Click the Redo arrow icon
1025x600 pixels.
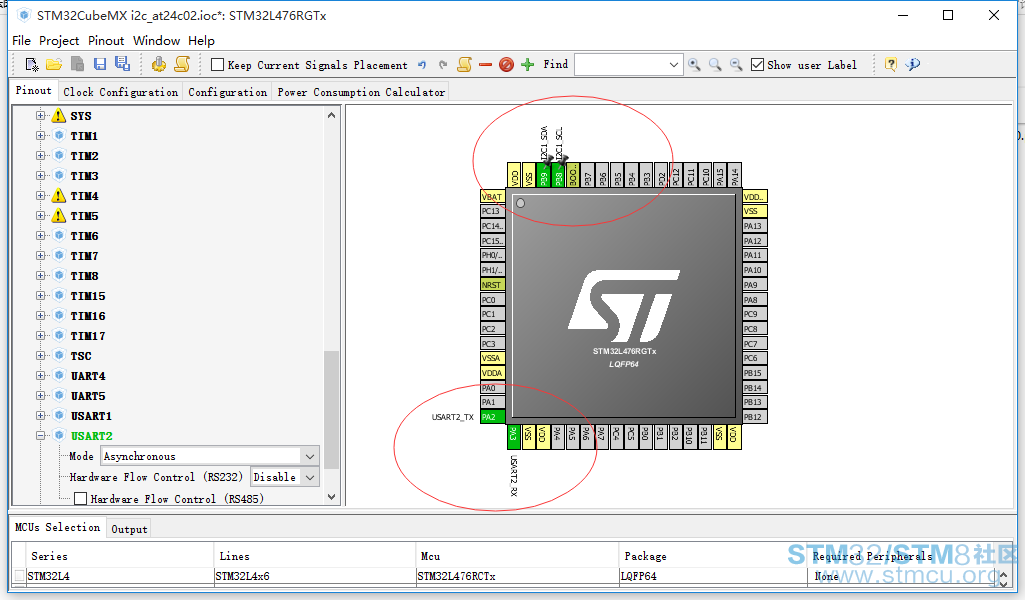tap(443, 65)
